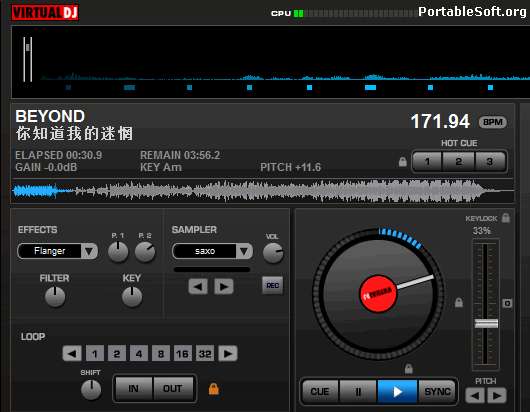This screenshot has height=412, width=530.
Task: Nudge pitch down with PITCH left arrow
Action: click(475, 395)
